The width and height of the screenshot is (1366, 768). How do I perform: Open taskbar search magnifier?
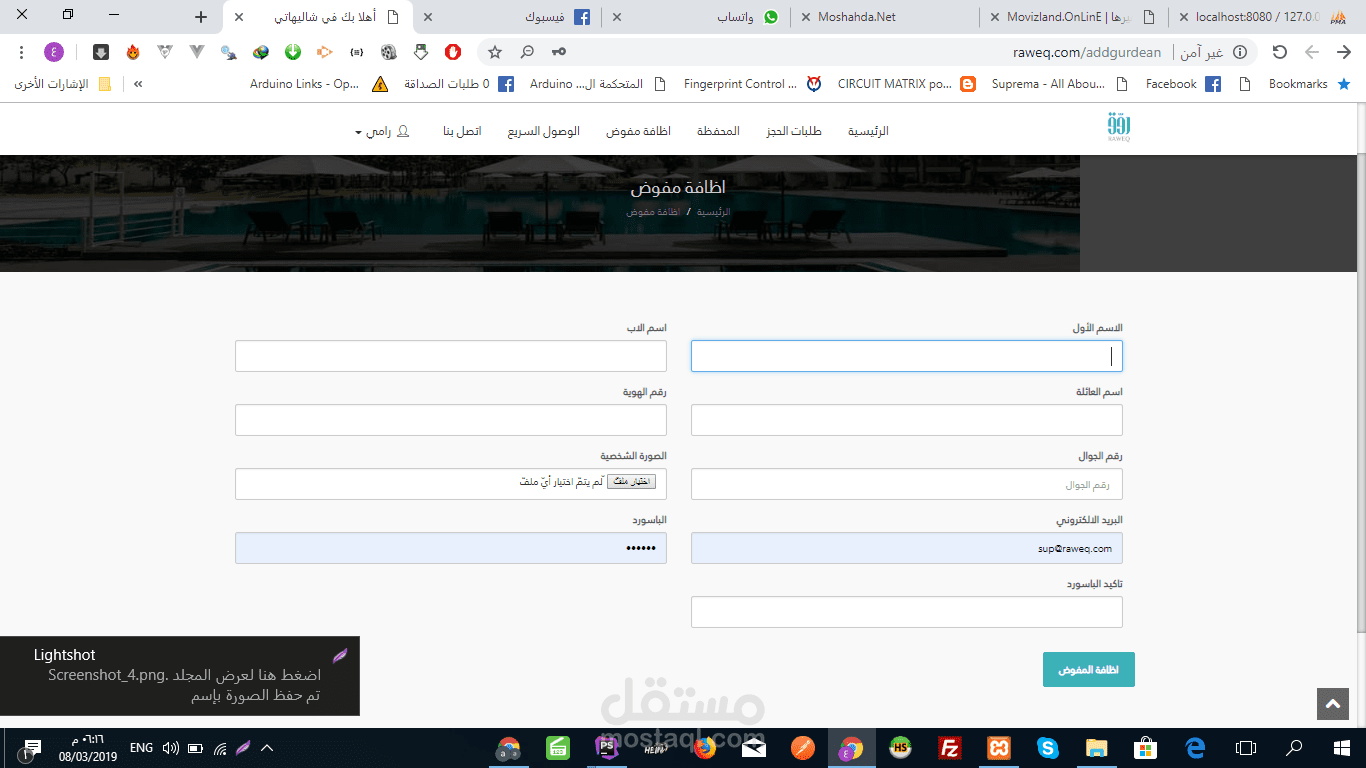(x=1294, y=748)
